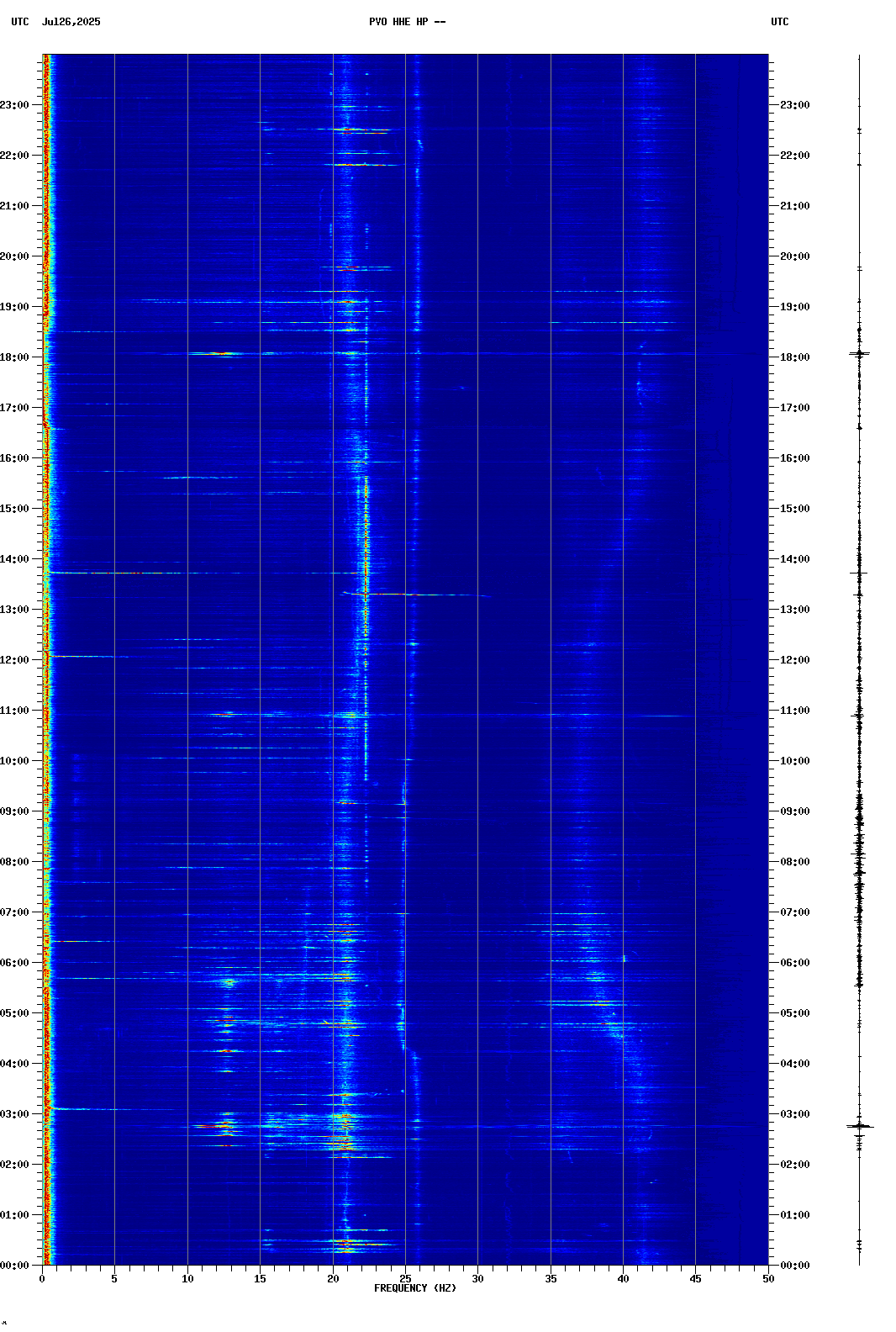Click "21:00" on the right time axis
This screenshot has width=896, height=1332.
click(795, 206)
